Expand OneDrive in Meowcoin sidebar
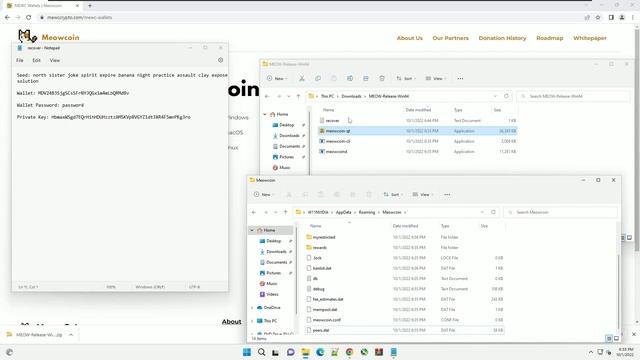 (252, 308)
